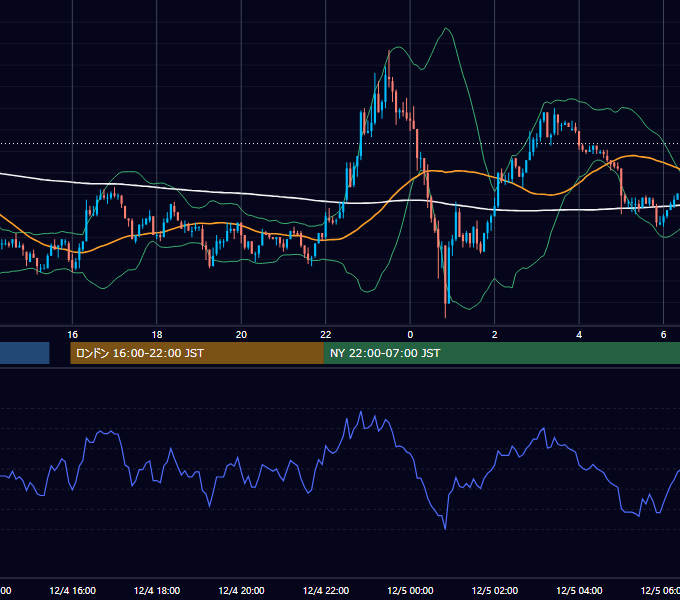Select the solid blue session bar
This screenshot has height=600, width=680.
click(x=25, y=353)
